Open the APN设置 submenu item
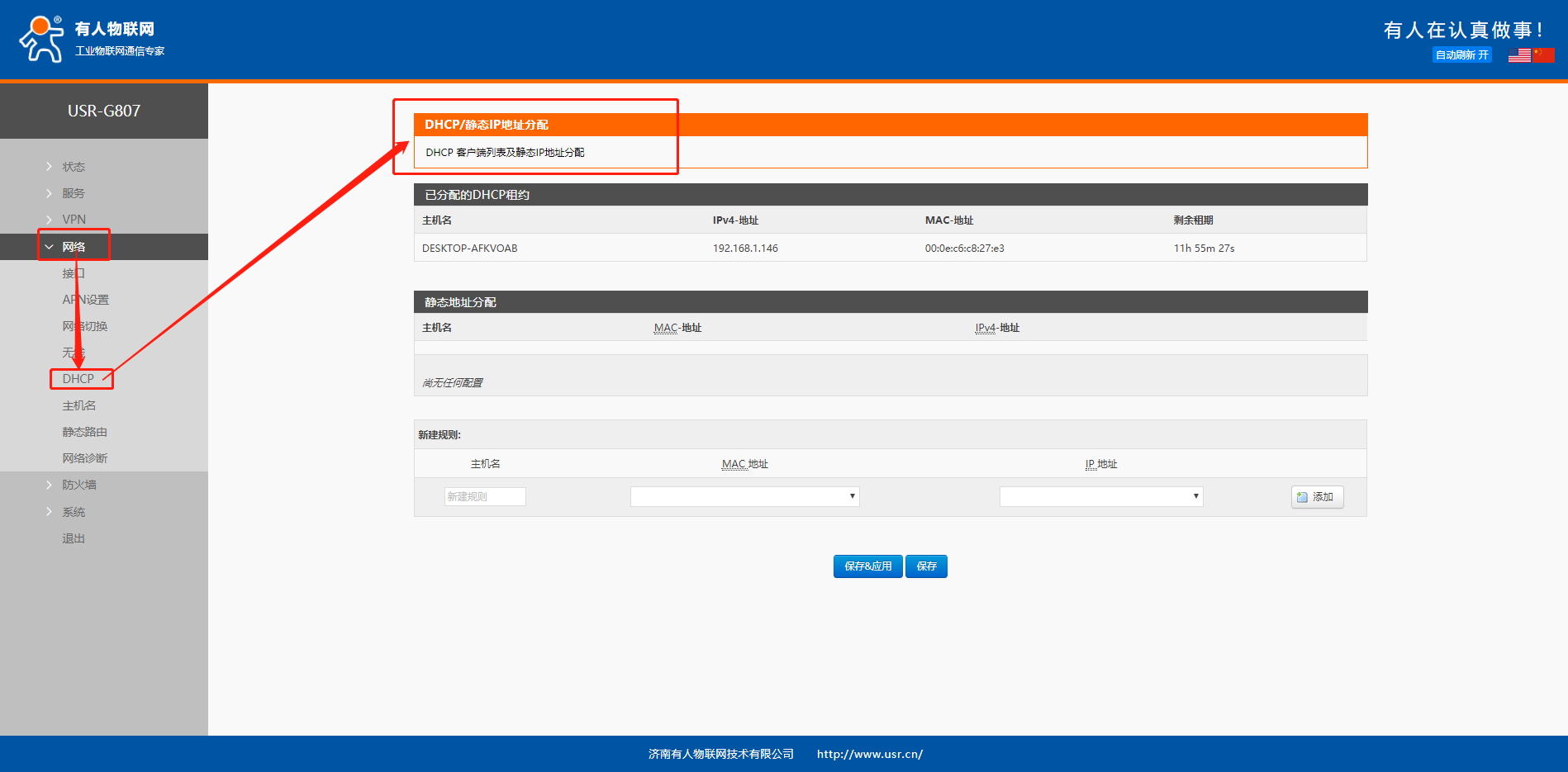Screen dimensions: 1568x772 pos(86,300)
